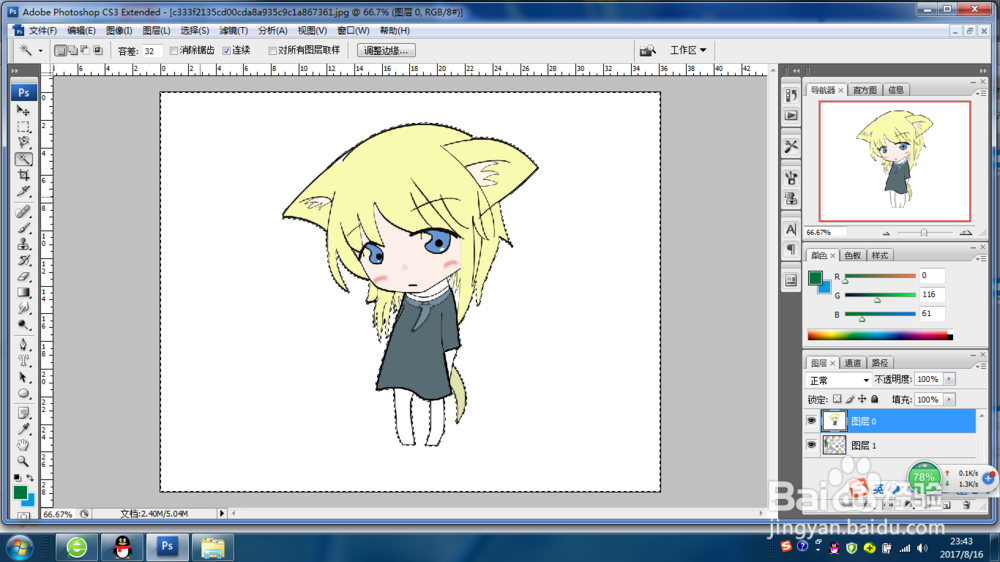Viewport: 1000px width, 562px height.
Task: Switch to the 通道 tab
Action: (853, 363)
